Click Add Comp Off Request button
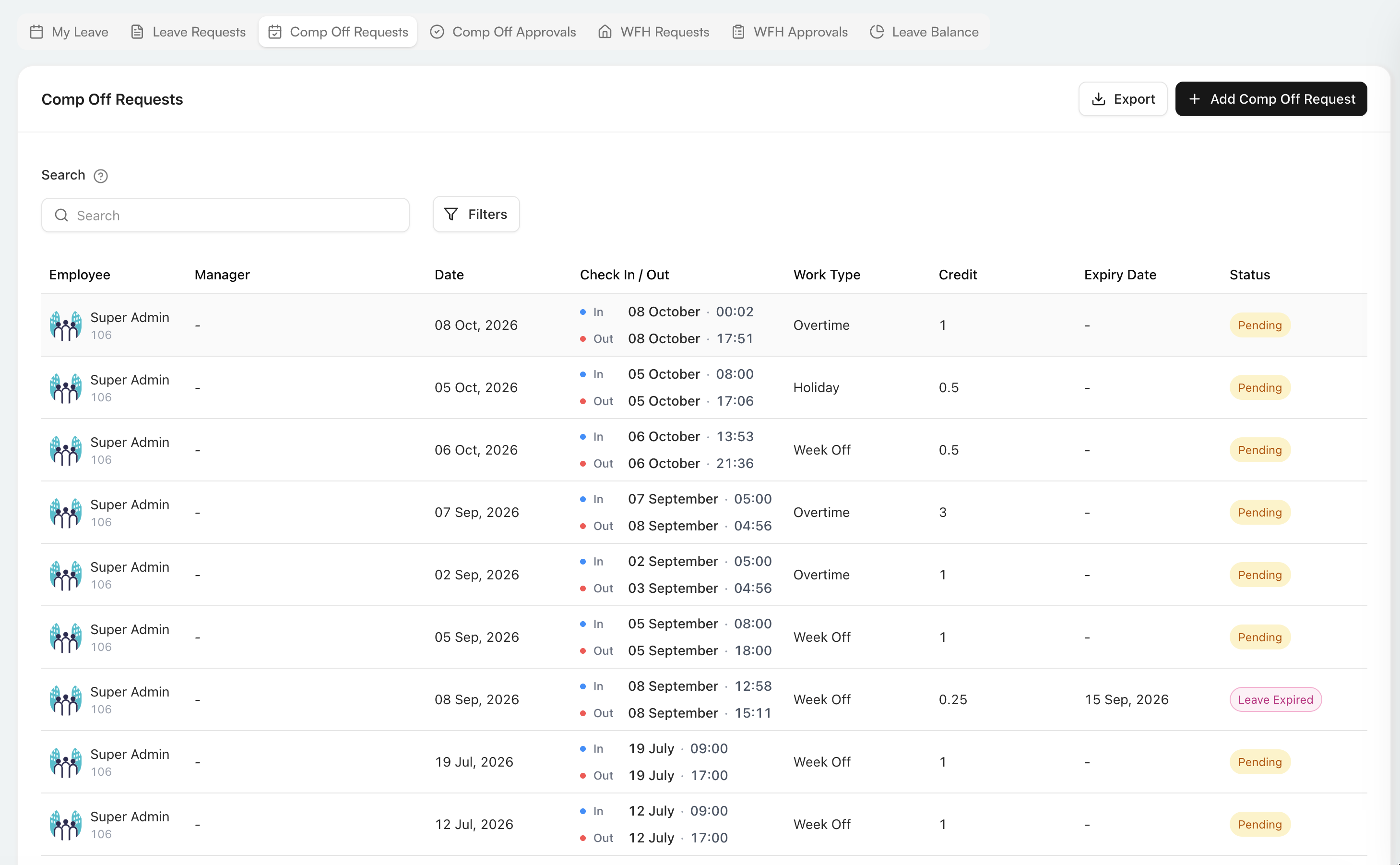The width and height of the screenshot is (1400, 865). pos(1271,99)
